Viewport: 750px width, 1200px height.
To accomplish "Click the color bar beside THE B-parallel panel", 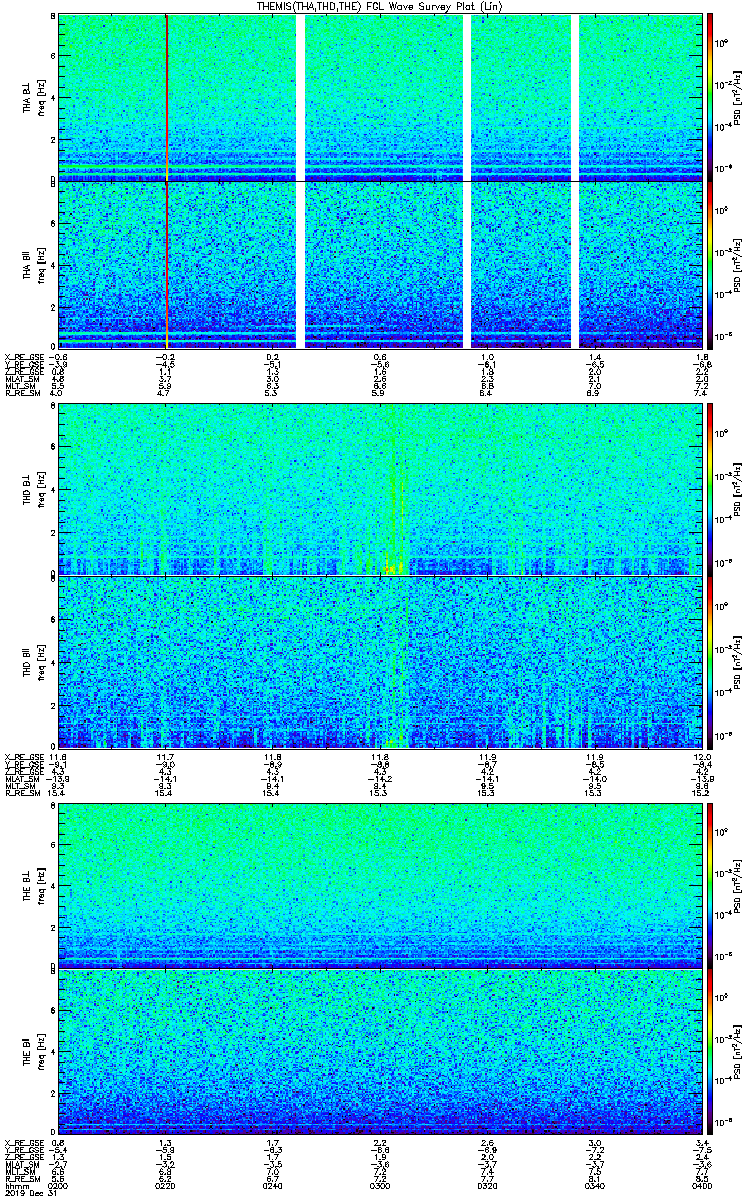I will point(710,1053).
